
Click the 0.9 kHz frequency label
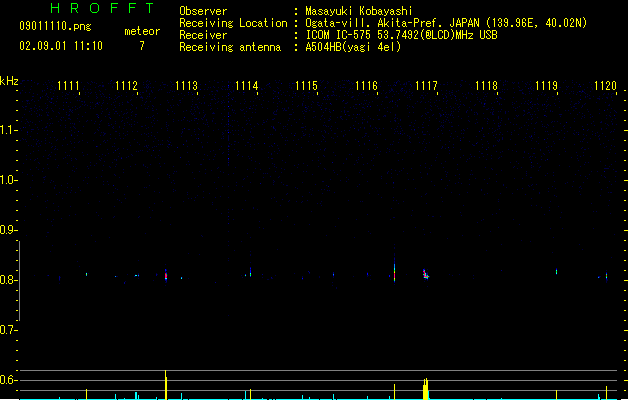(8, 230)
